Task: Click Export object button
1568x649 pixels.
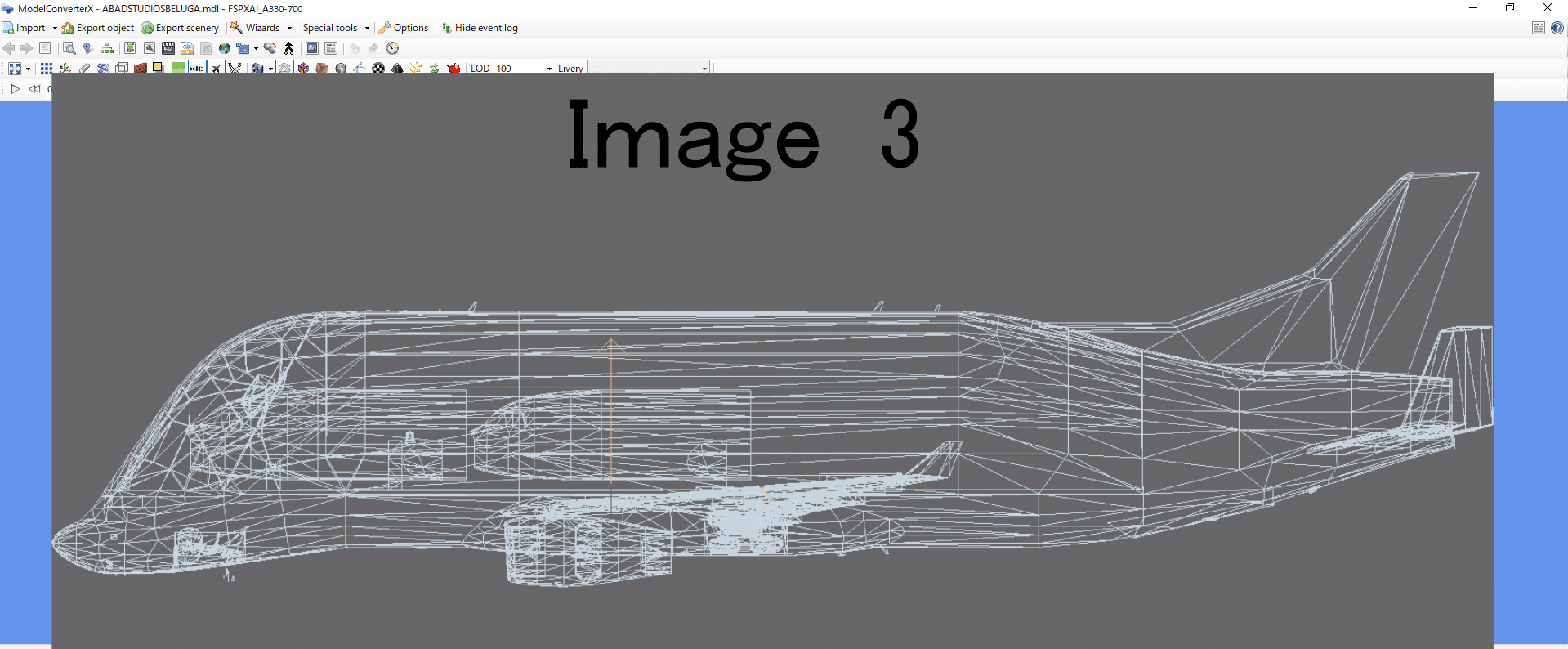Action: [98, 28]
